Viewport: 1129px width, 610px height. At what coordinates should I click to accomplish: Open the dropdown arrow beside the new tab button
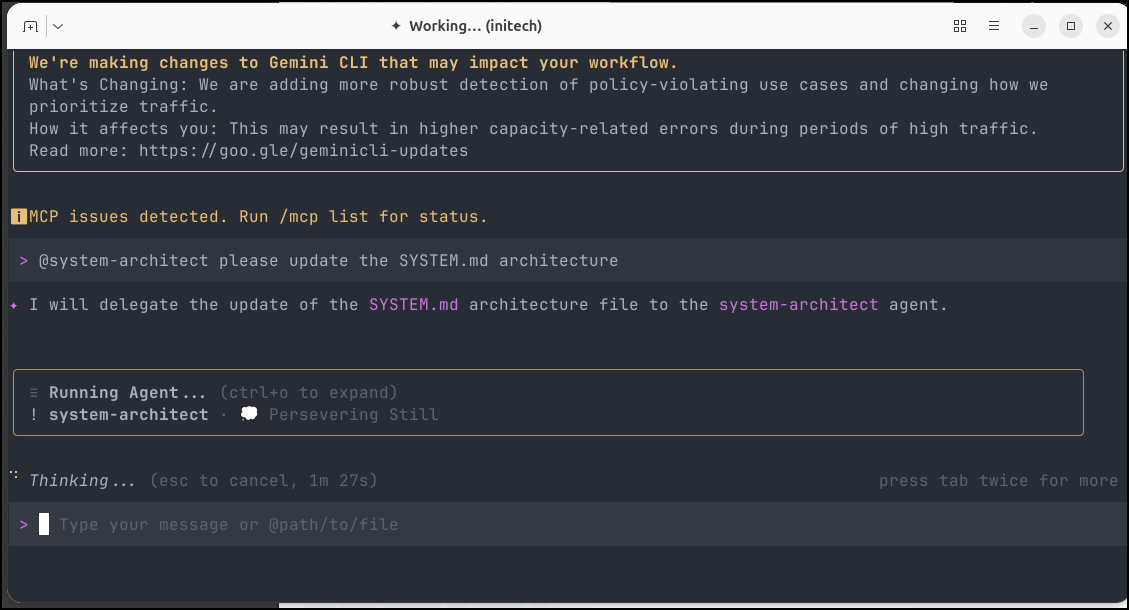(x=58, y=26)
